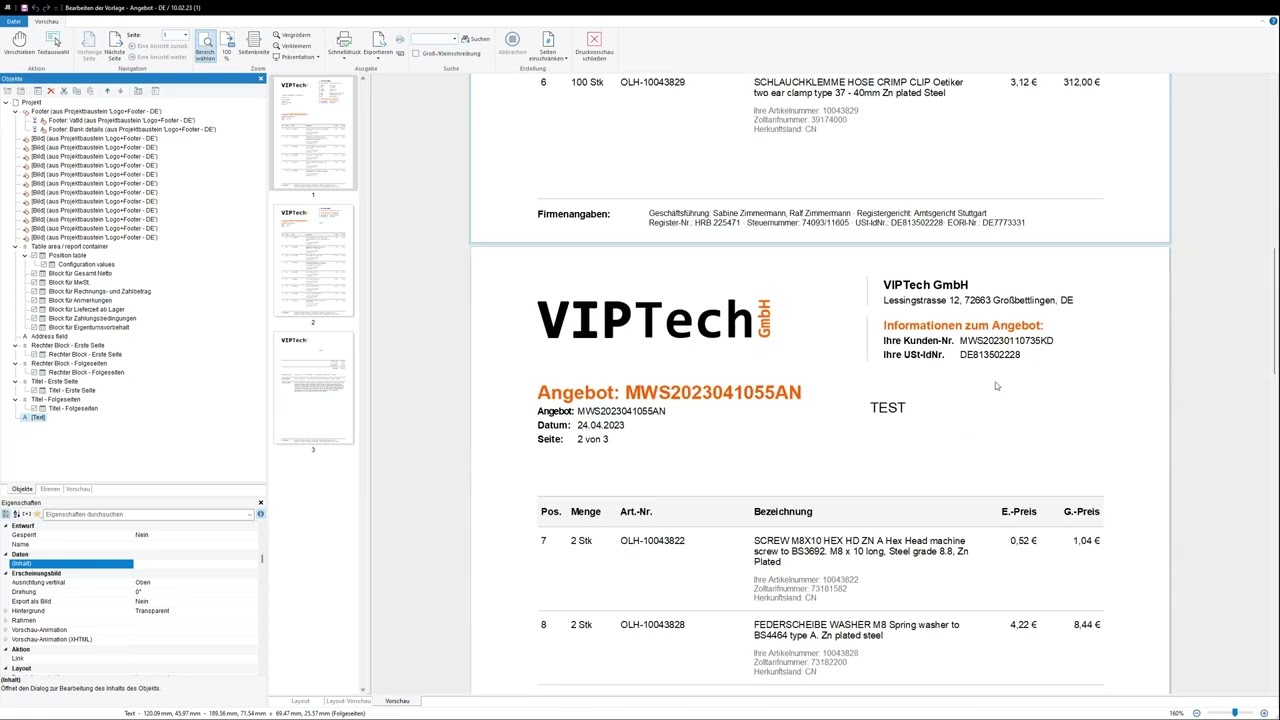Click the blue info icon in Eigenschaften

[260, 514]
